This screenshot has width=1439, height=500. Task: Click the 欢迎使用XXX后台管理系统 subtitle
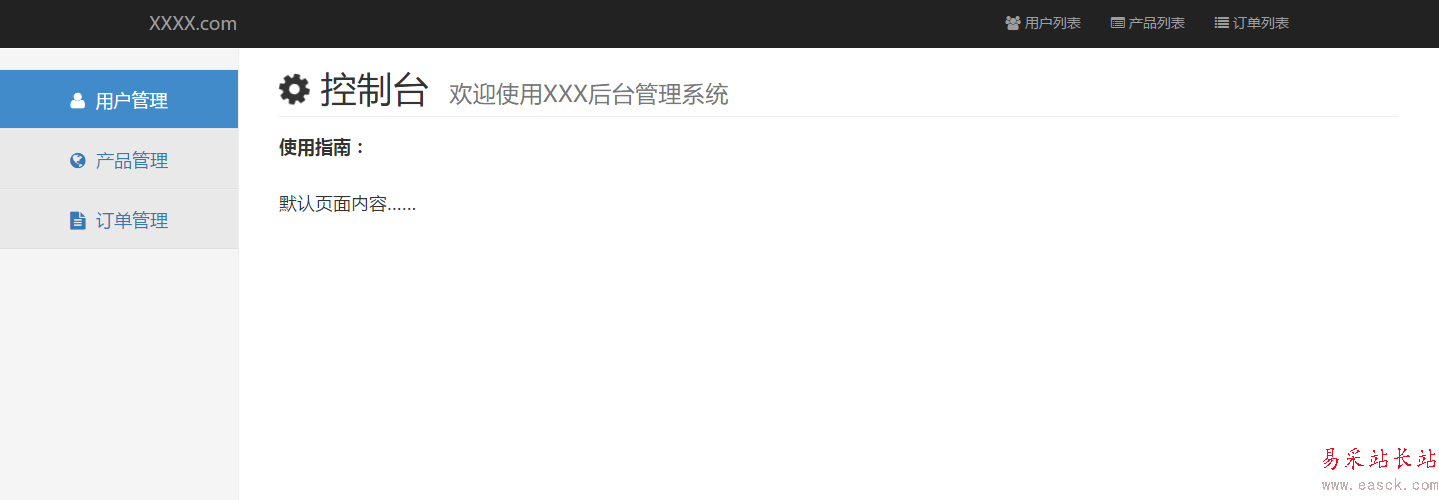[x=589, y=94]
